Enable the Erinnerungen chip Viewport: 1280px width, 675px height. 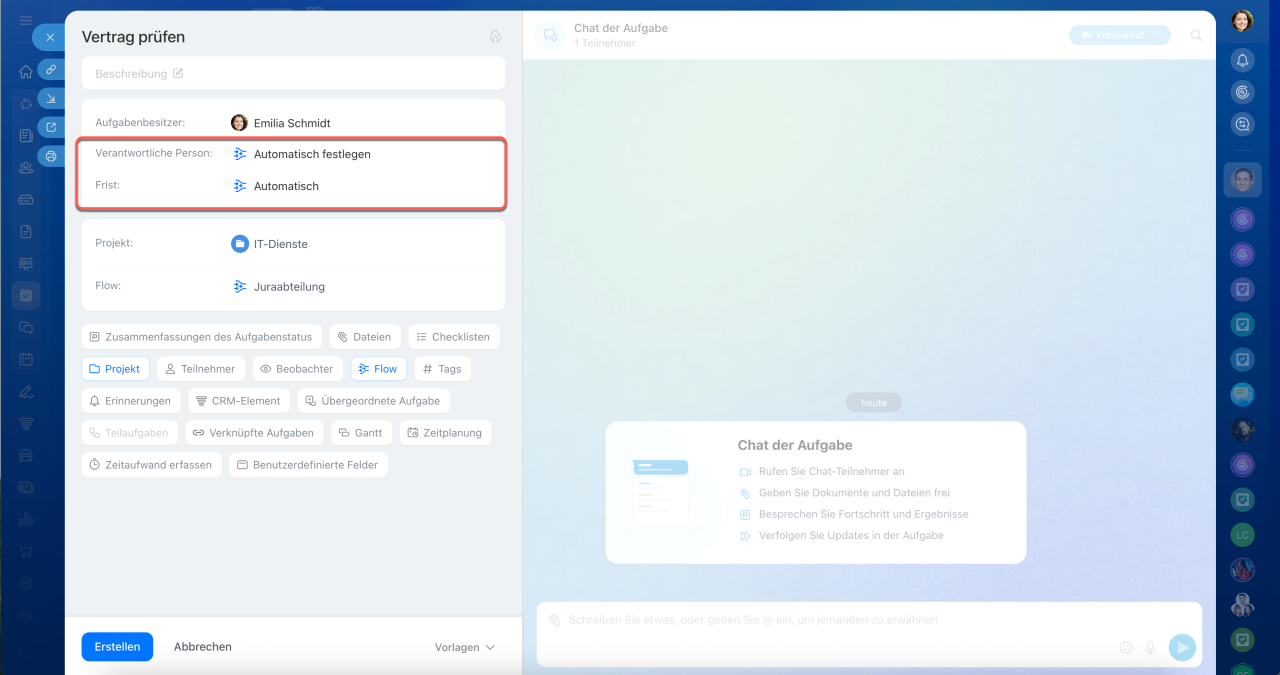coord(131,401)
